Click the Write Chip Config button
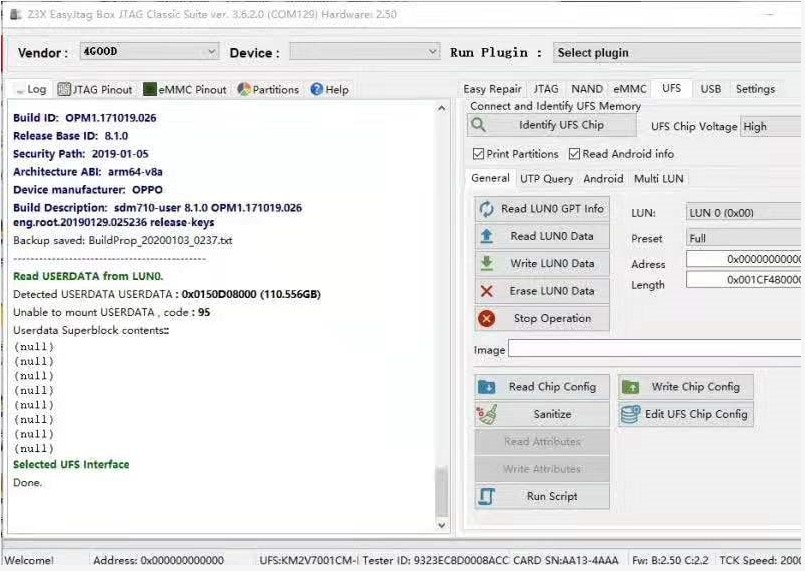Image resolution: width=805 pixels, height=571 pixels. click(686, 387)
